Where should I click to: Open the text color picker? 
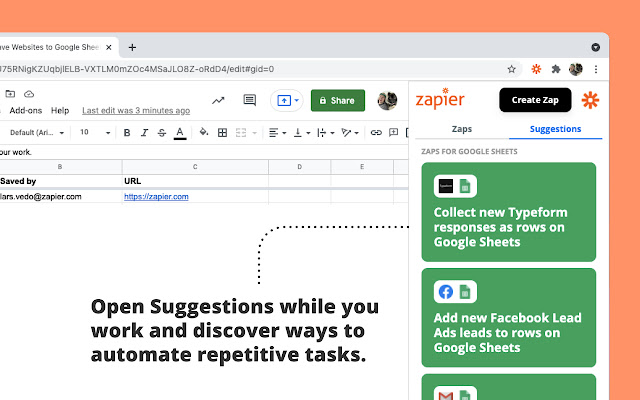(180, 133)
